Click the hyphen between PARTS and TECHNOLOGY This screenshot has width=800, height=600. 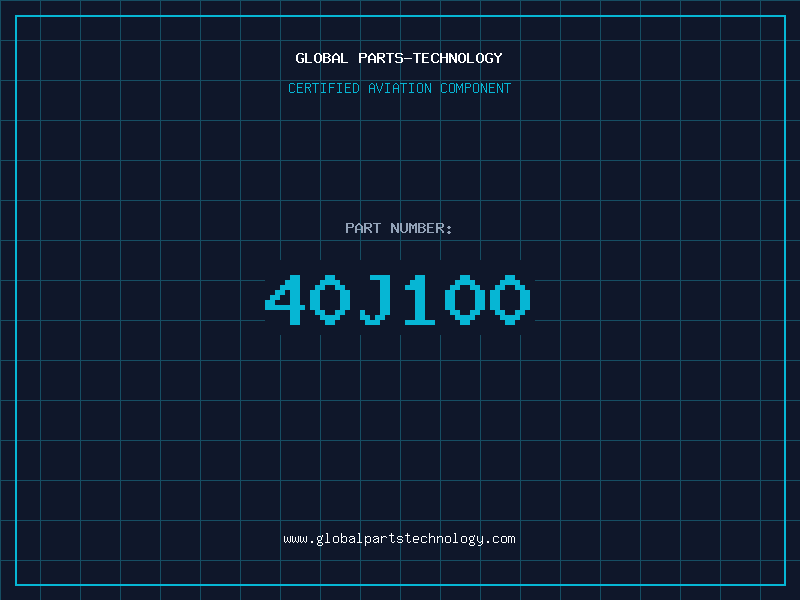tap(409, 59)
